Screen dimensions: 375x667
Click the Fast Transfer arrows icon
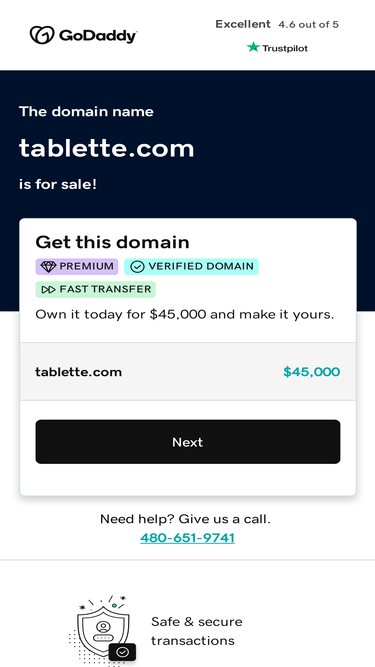pos(48,290)
